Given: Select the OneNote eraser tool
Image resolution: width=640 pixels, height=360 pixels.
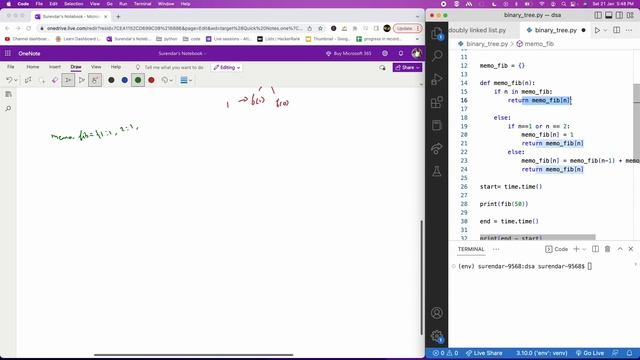Looking at the screenshot, I should tap(55, 80).
